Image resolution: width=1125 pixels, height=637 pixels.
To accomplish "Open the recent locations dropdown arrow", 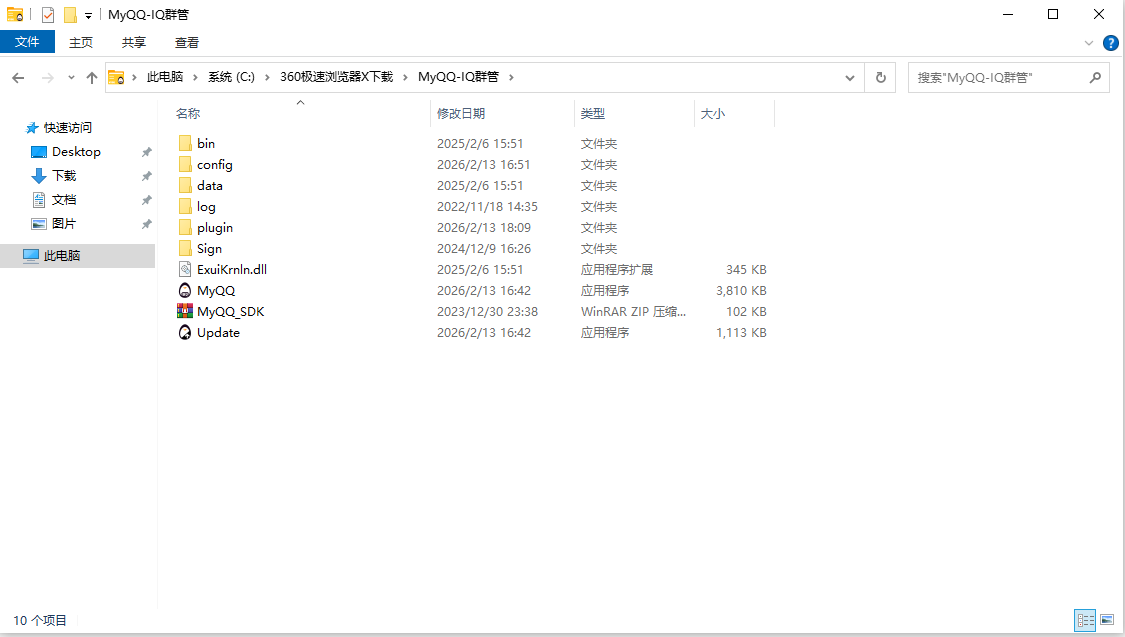I will pos(71,78).
